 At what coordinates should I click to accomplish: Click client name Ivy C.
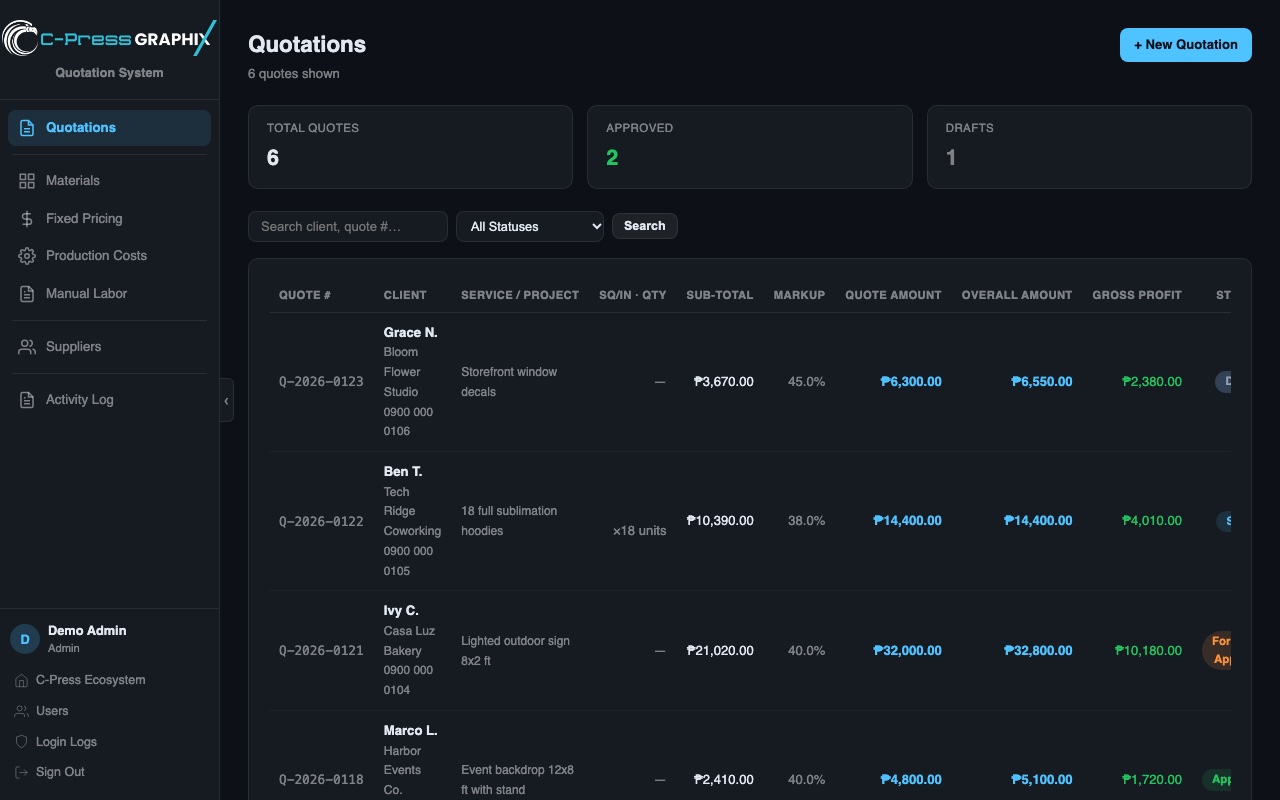point(401,610)
